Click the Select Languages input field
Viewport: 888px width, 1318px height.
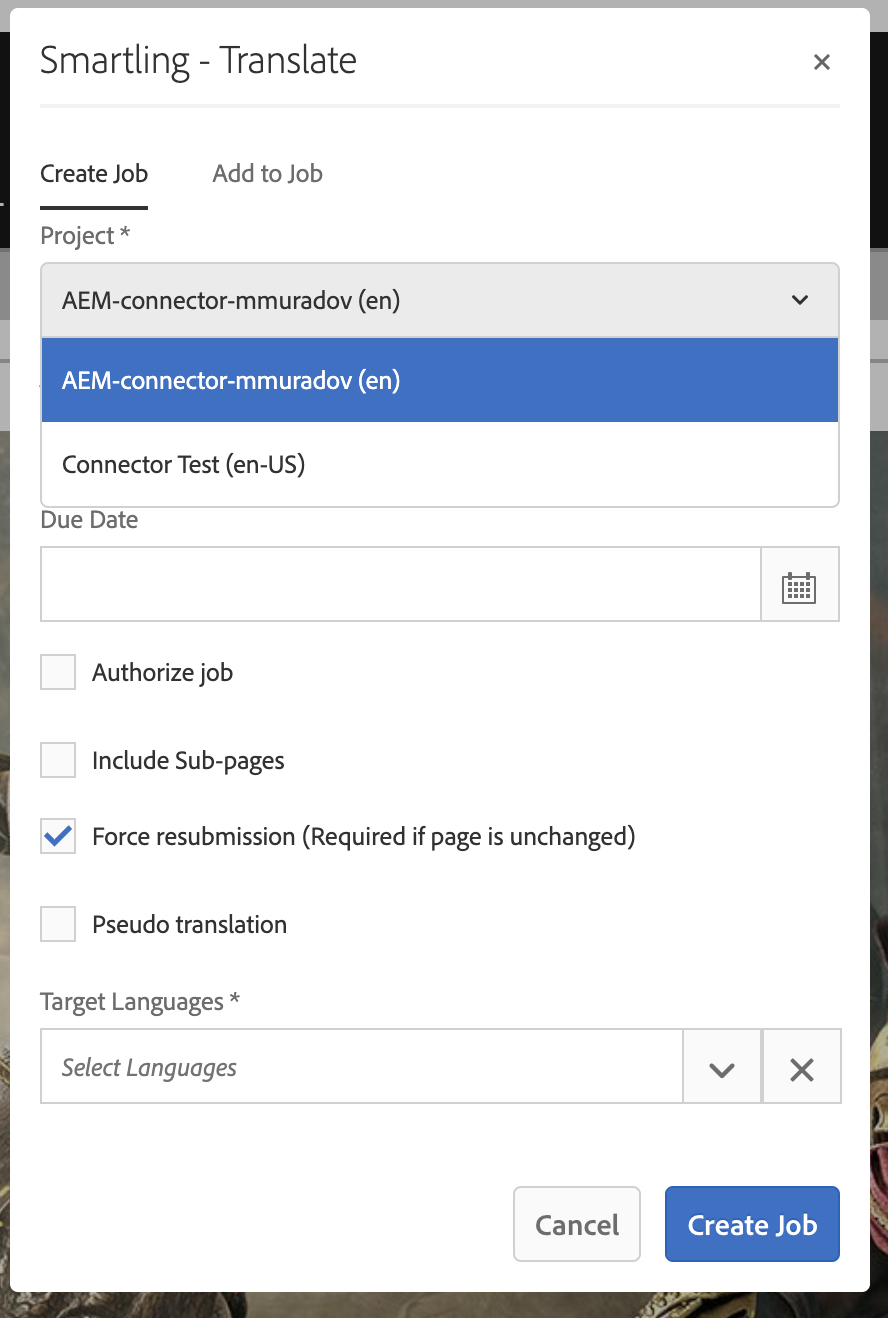[360, 1068]
